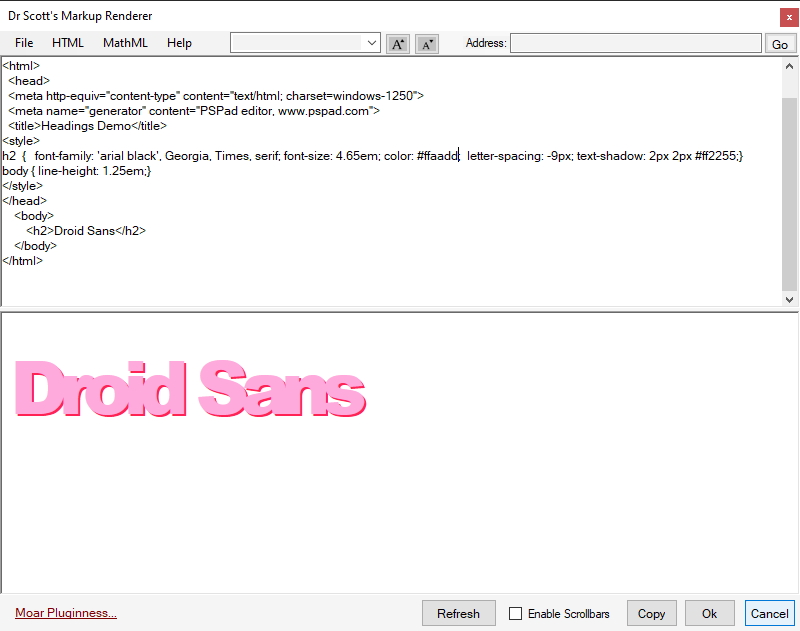Open the MathML menu

click(125, 43)
